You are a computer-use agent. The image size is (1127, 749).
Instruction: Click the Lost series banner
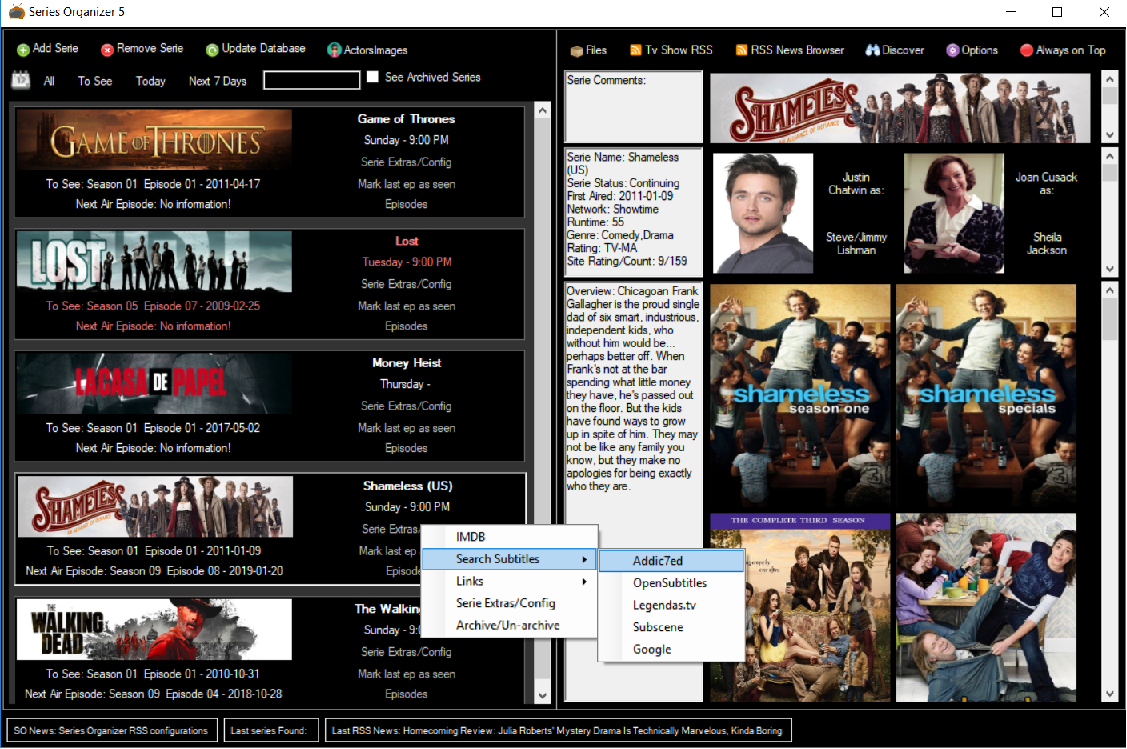pos(154,262)
